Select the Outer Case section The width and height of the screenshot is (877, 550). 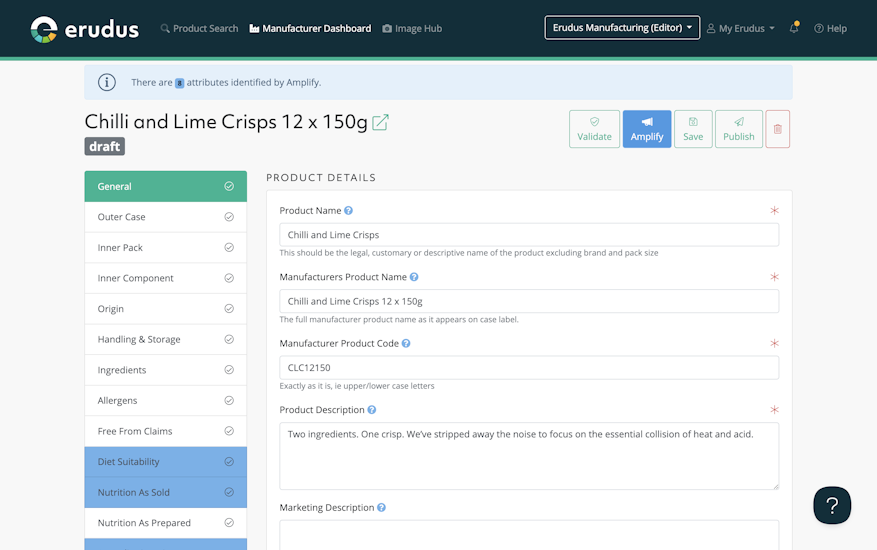pyautogui.click(x=166, y=217)
